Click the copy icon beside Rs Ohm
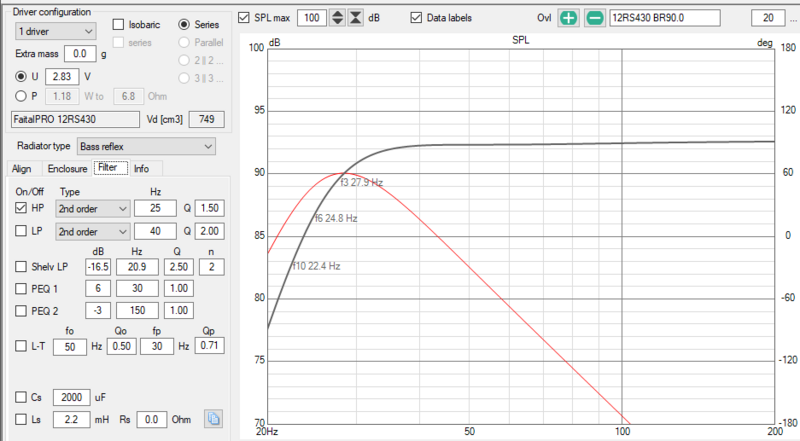Viewport: 800px width, 441px height. (212, 419)
